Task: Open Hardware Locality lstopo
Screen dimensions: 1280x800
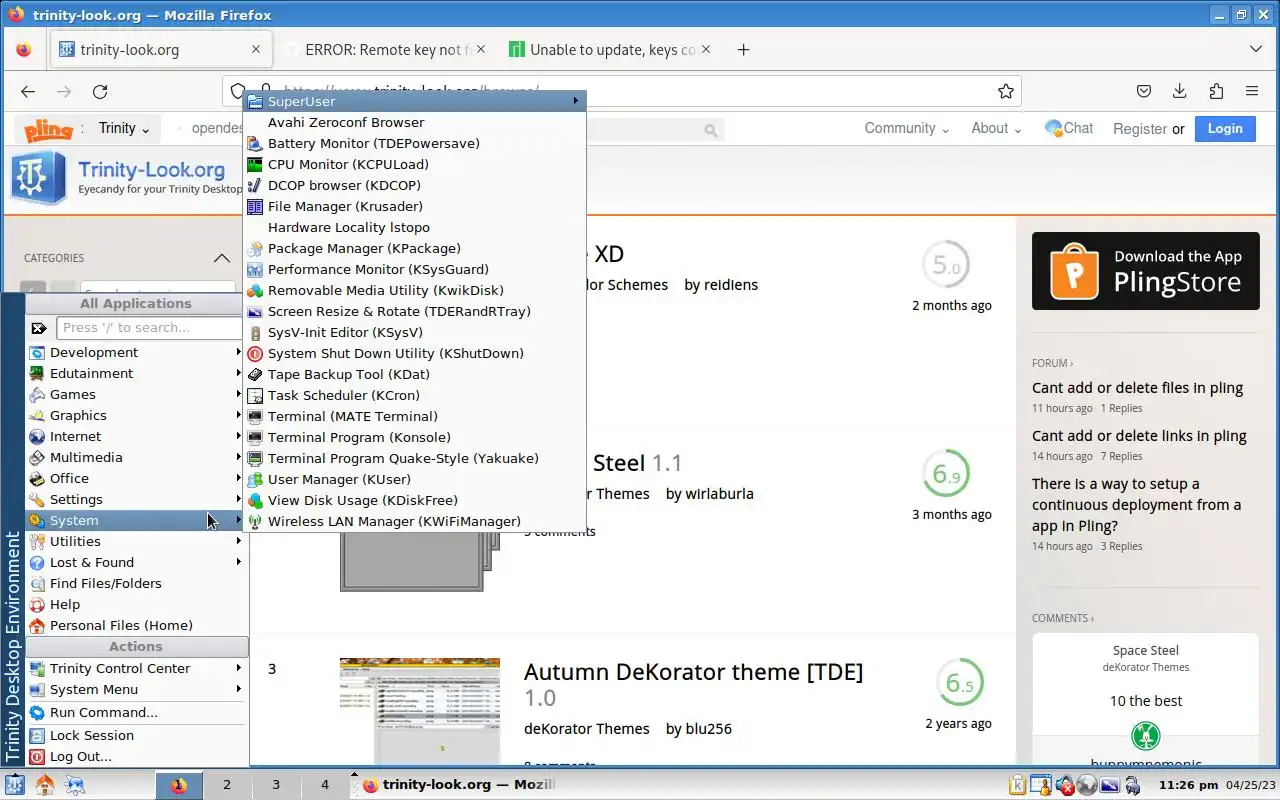Action: tap(414, 227)
